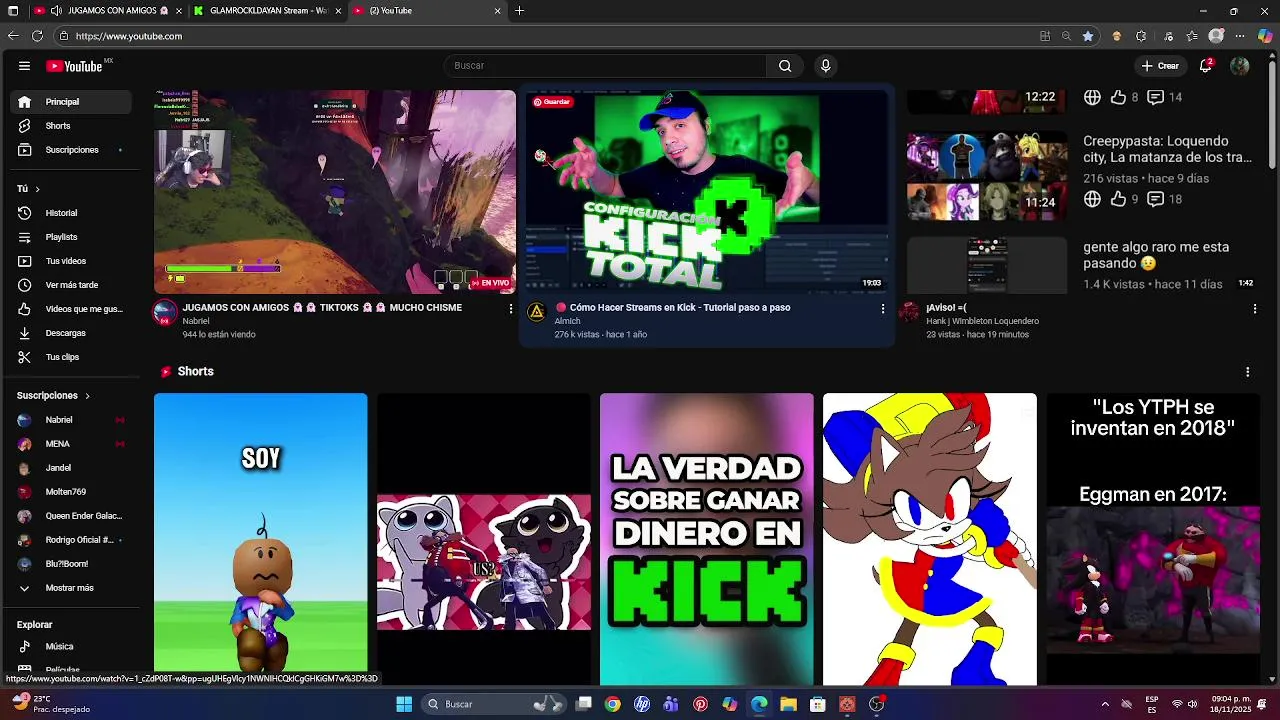1280x720 pixels.
Task: Open the Nabriel channel avatar under live video
Action: point(165,312)
